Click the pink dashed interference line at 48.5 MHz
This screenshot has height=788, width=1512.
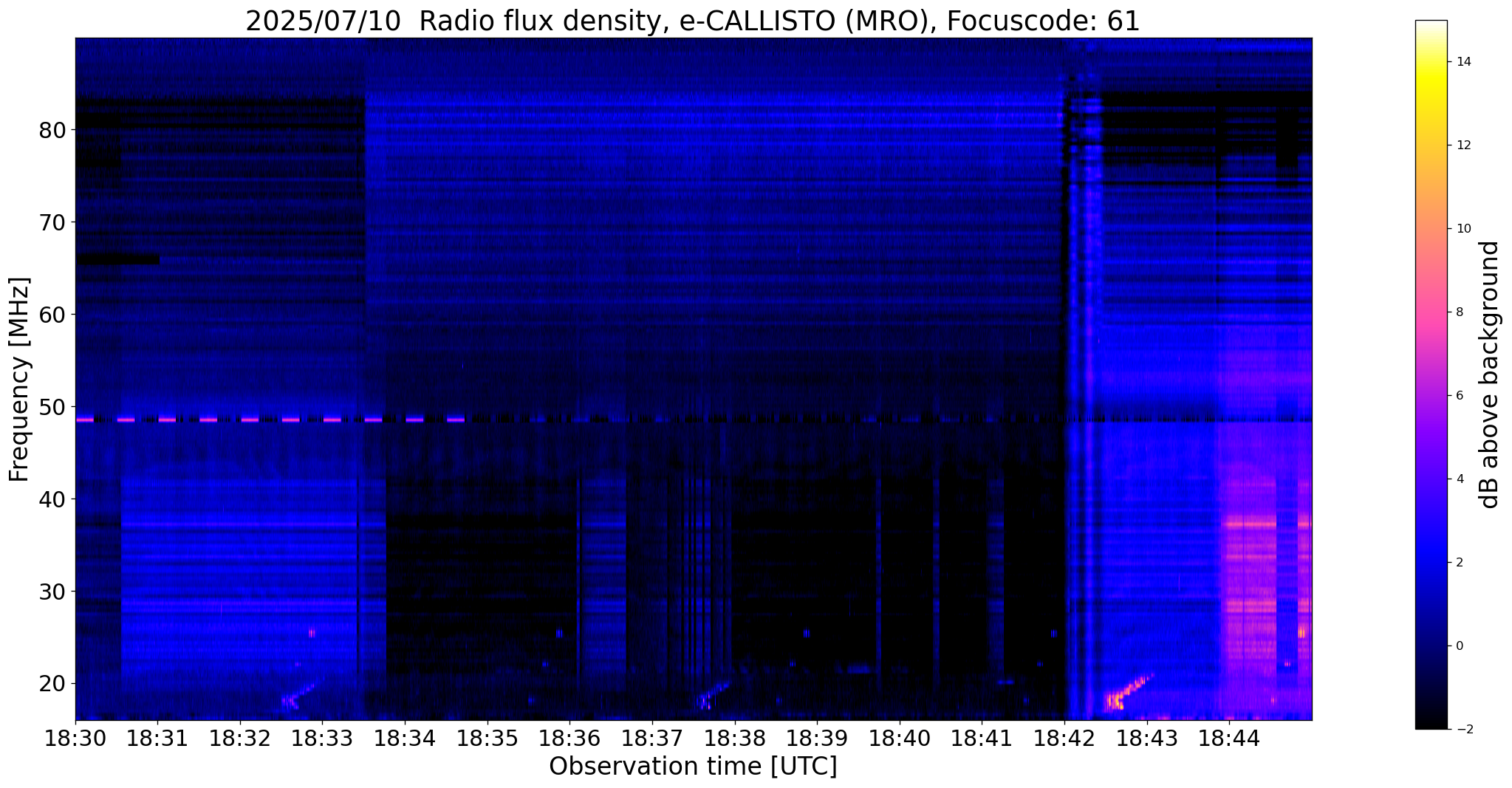270,419
